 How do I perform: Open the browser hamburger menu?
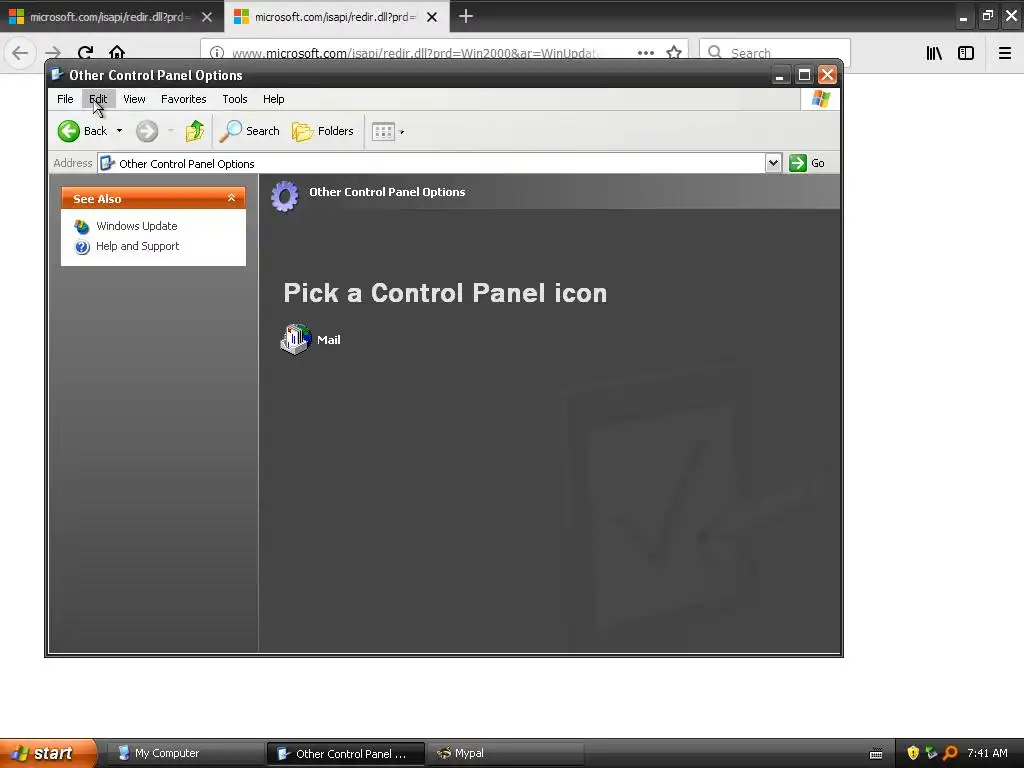click(1004, 53)
